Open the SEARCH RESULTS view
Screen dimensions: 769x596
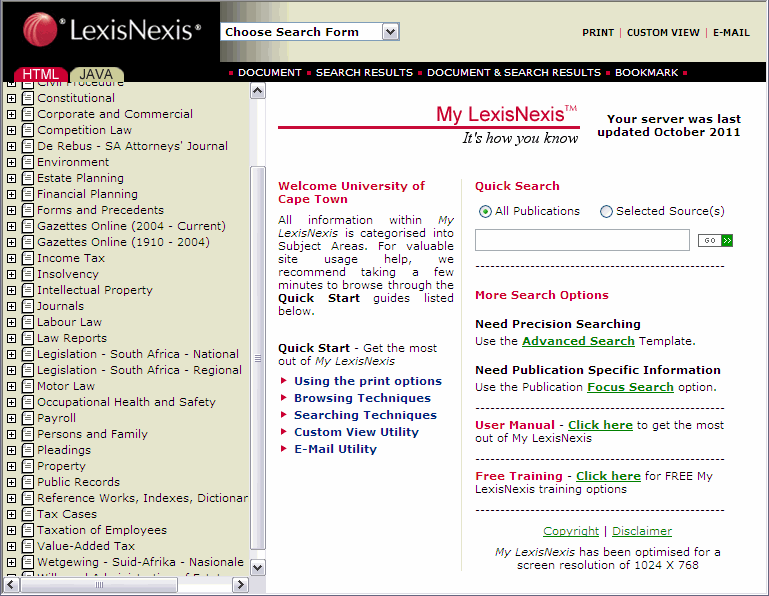click(364, 73)
